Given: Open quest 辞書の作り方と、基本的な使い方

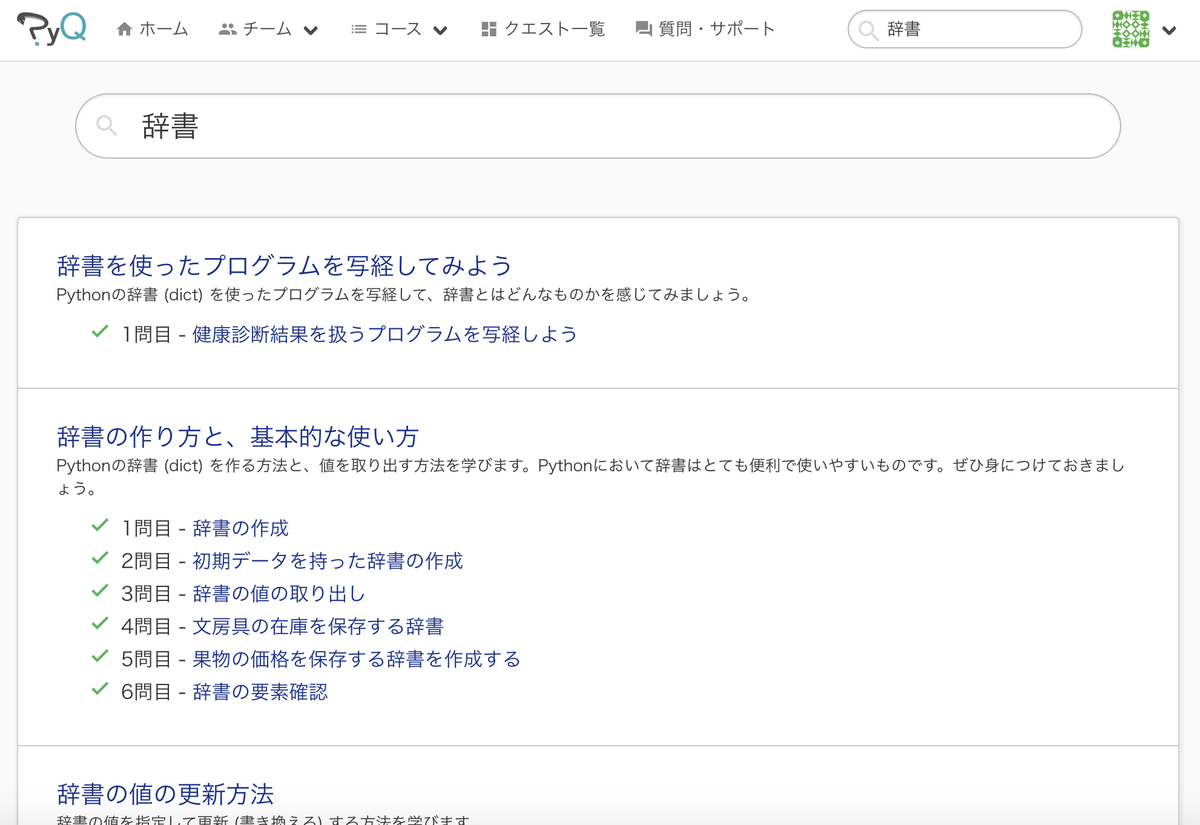Looking at the screenshot, I should (238, 437).
